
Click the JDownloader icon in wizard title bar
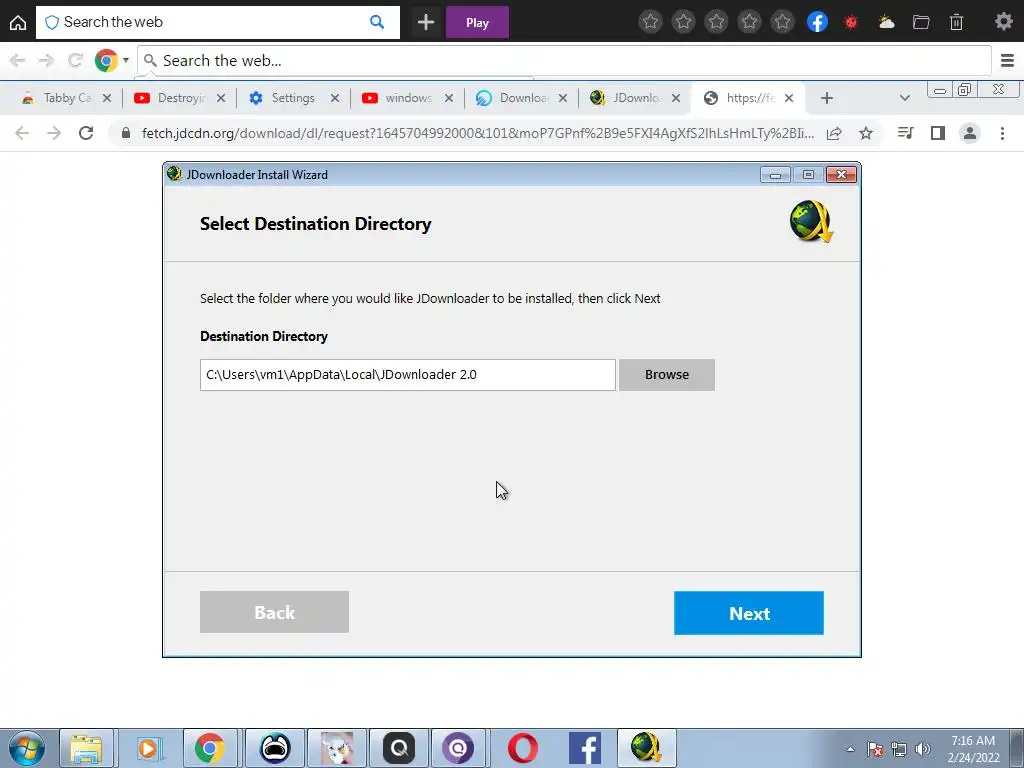174,174
